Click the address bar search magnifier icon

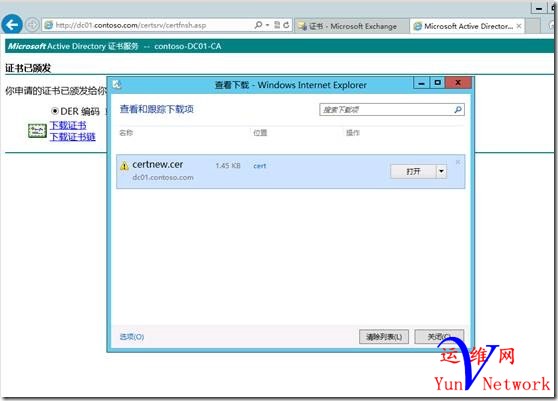coord(259,25)
